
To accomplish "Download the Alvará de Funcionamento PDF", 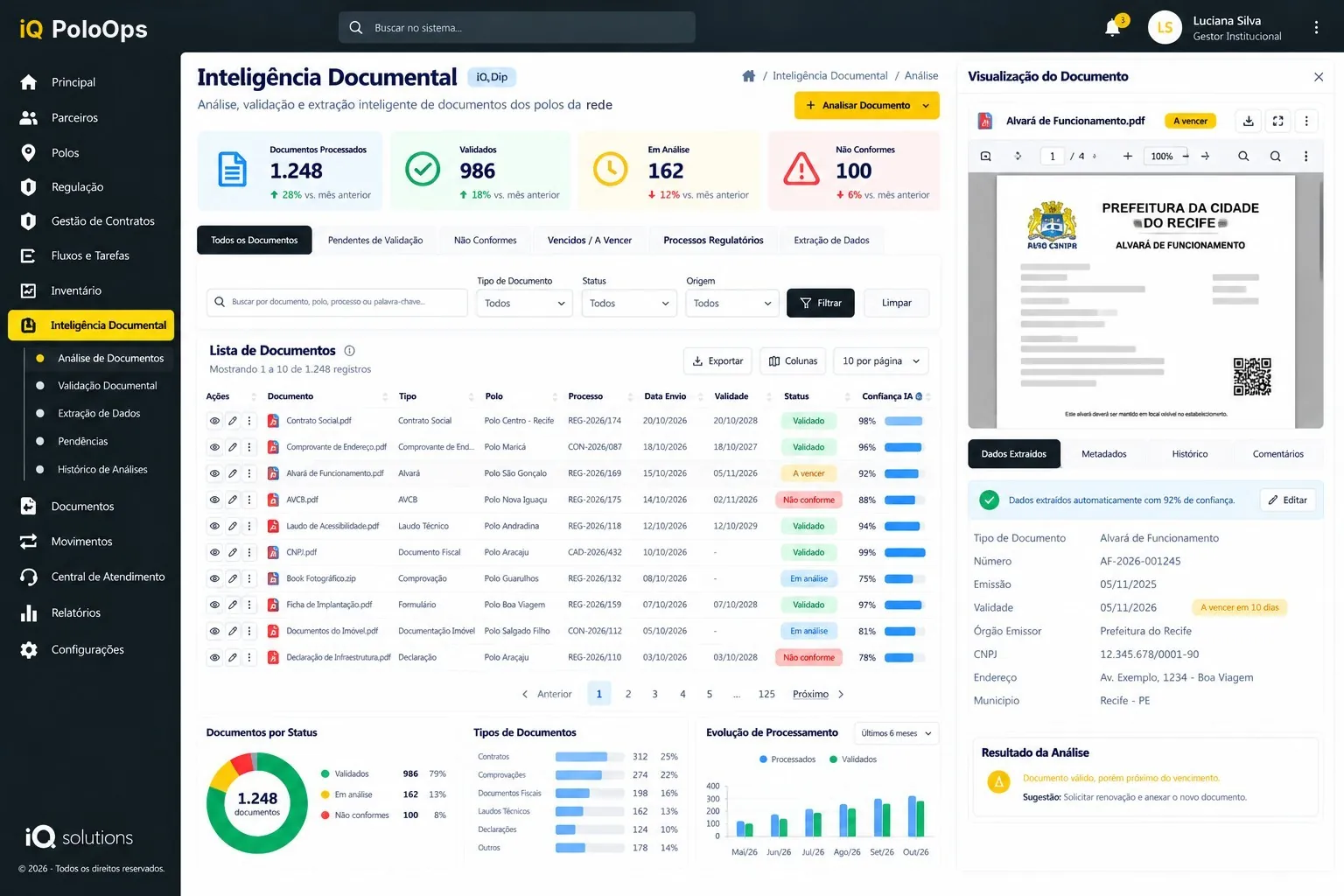I will point(1249,121).
